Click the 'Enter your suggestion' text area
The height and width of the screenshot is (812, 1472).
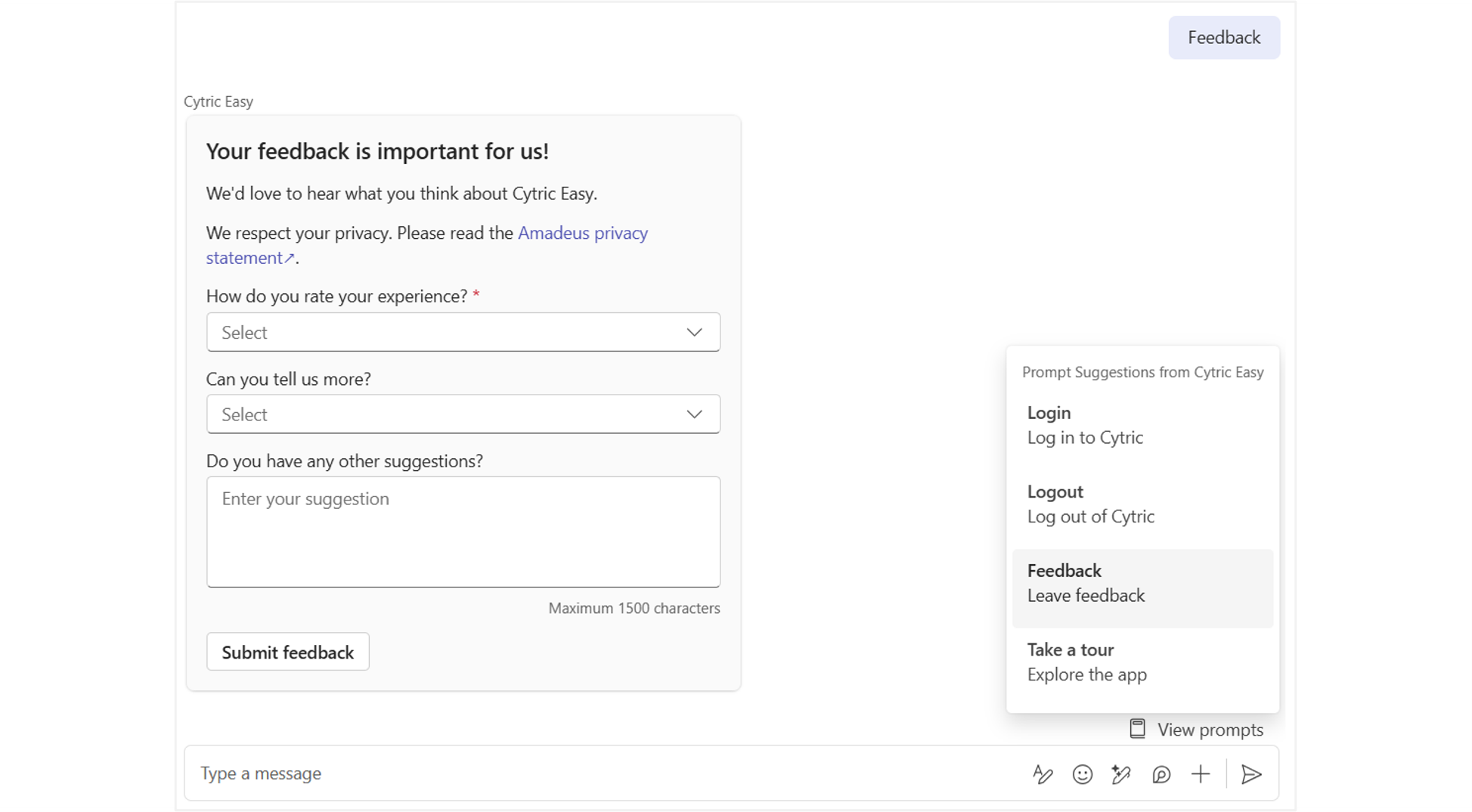463,532
